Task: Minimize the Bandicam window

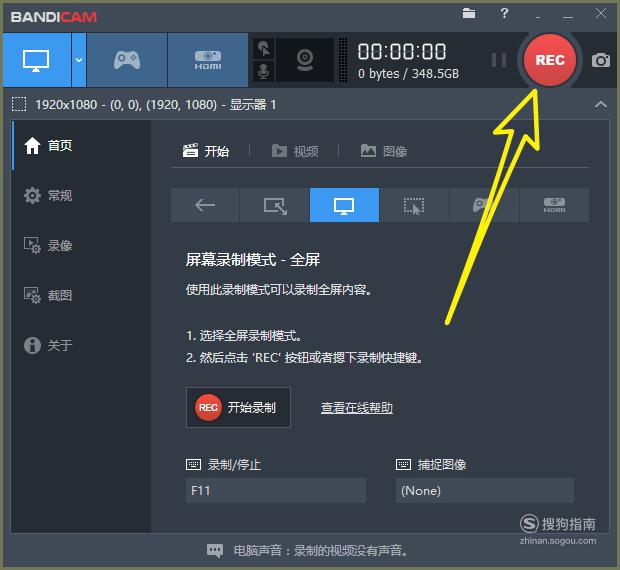Action: click(x=568, y=16)
